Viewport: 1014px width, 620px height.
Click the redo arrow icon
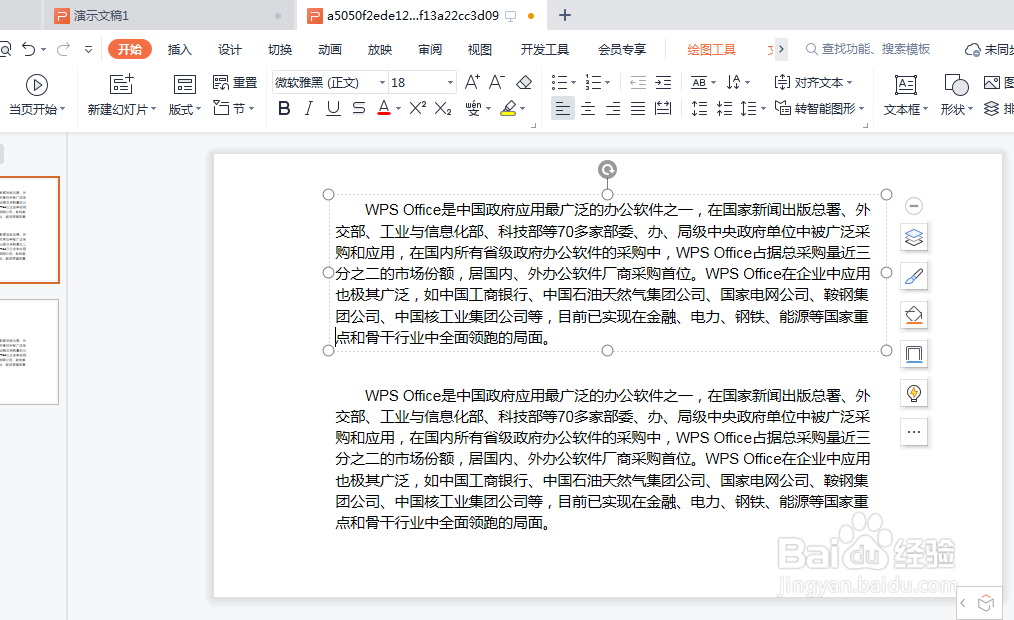click(63, 49)
